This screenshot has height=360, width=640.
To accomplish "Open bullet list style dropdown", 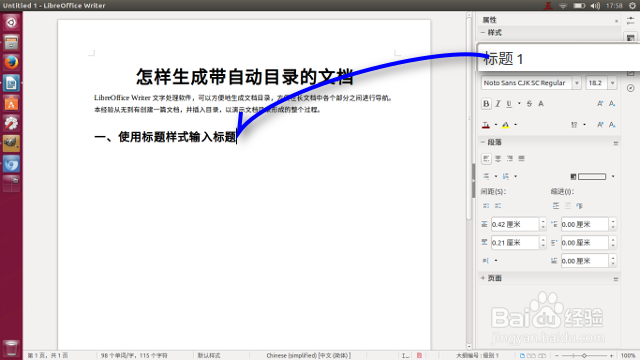I will click(x=496, y=176).
